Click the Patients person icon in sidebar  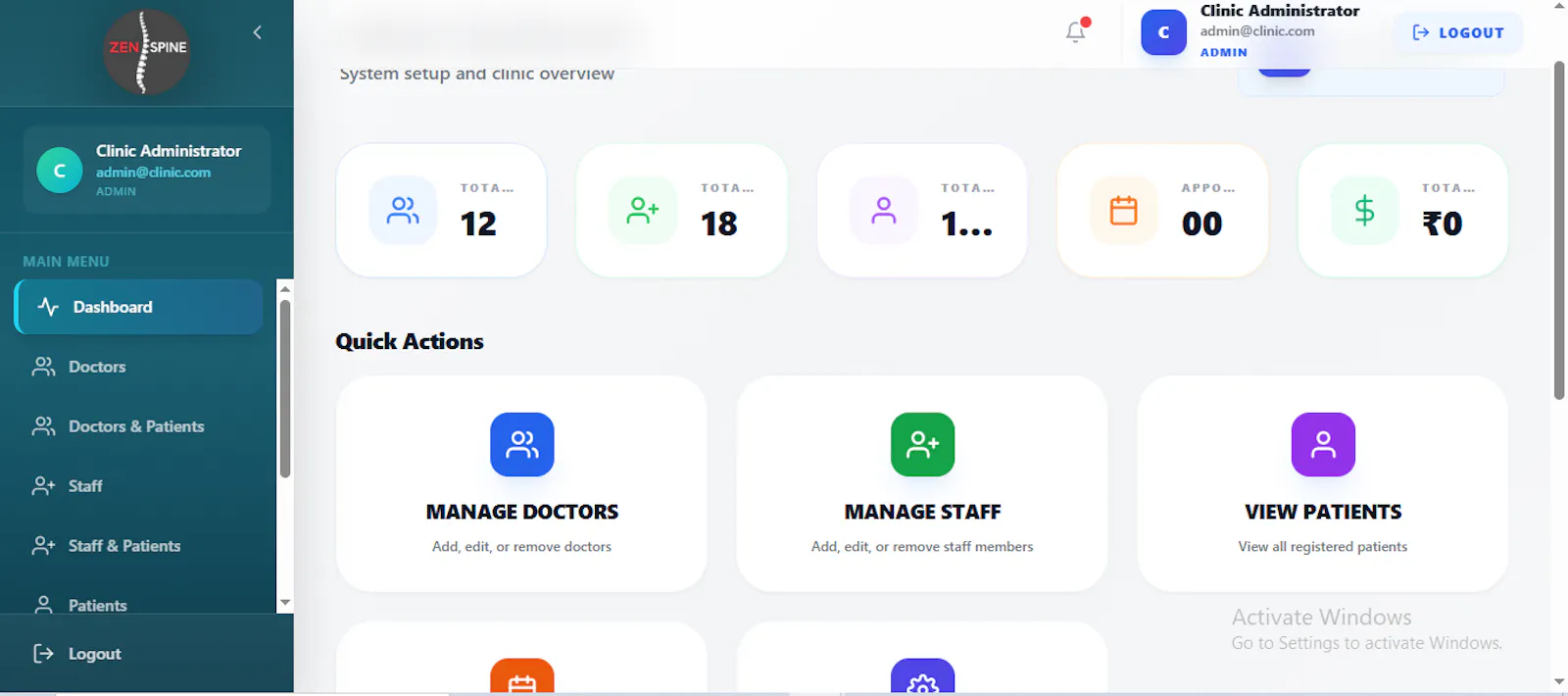click(43, 605)
